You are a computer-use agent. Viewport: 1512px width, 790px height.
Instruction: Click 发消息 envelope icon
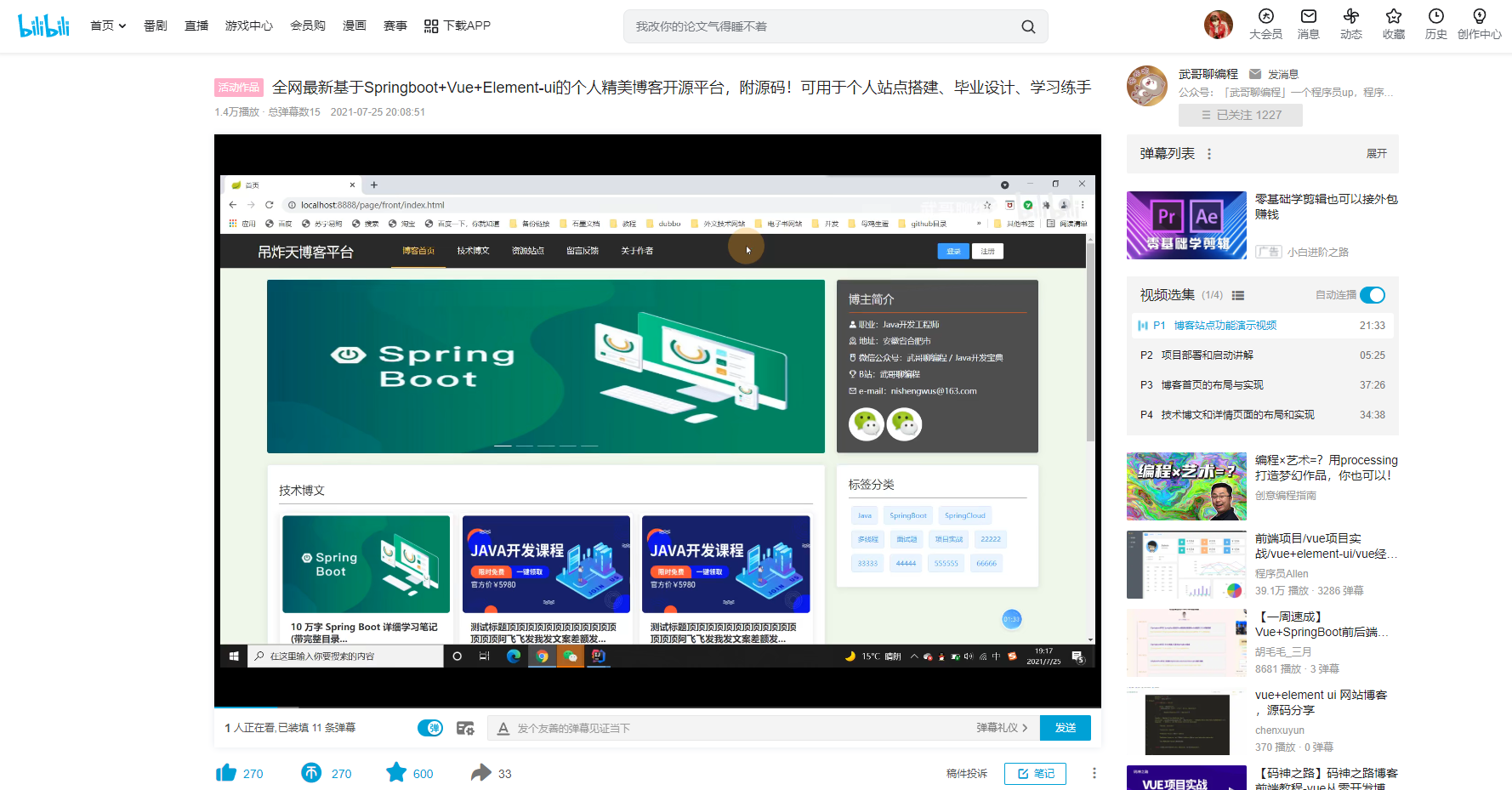pyautogui.click(x=1255, y=74)
